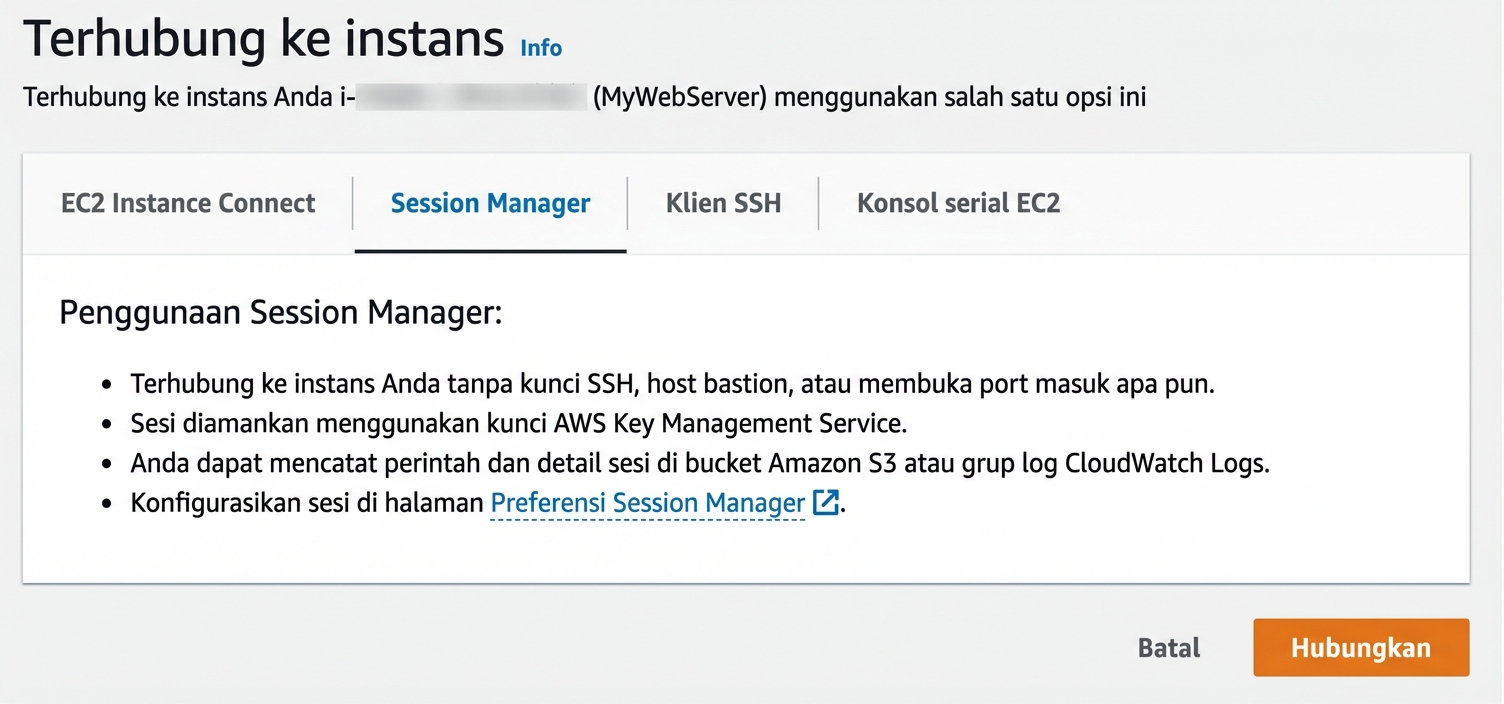Image resolution: width=1504 pixels, height=704 pixels.
Task: Open the Konsol serial EC2 tab
Action: [x=957, y=203]
